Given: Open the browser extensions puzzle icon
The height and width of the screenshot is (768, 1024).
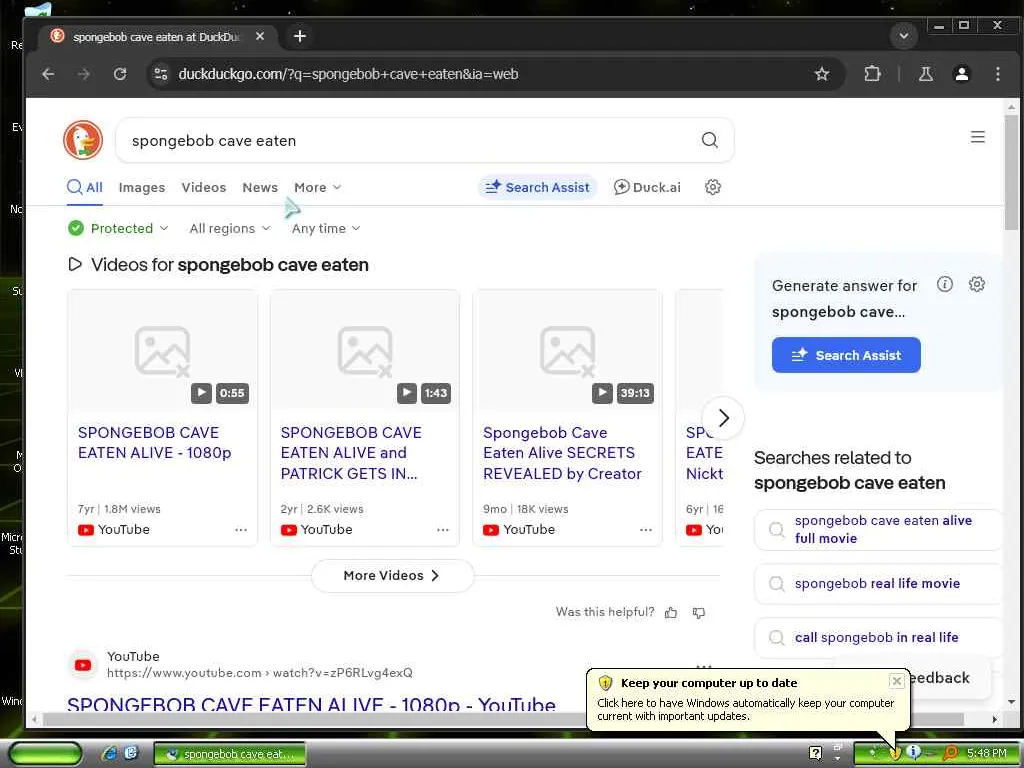Looking at the screenshot, I should [872, 74].
